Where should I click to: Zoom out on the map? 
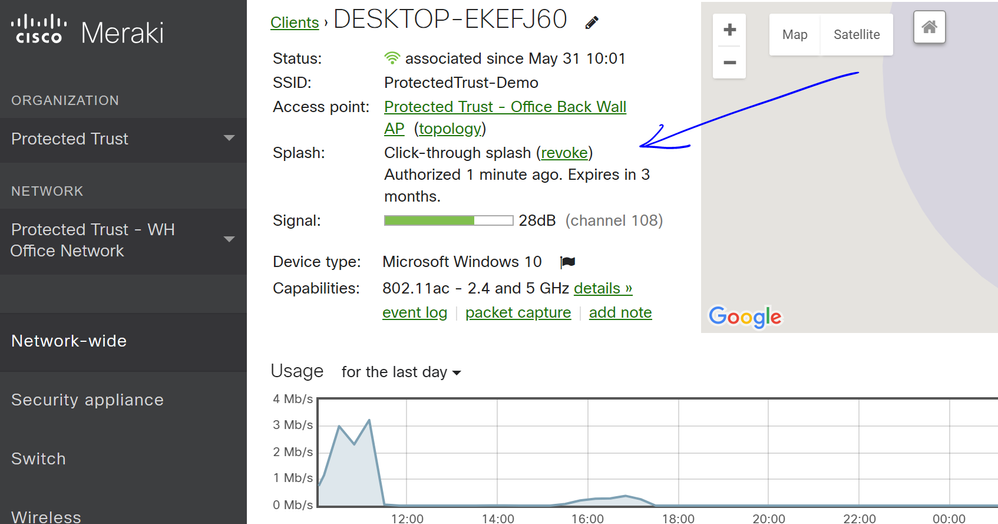point(729,62)
